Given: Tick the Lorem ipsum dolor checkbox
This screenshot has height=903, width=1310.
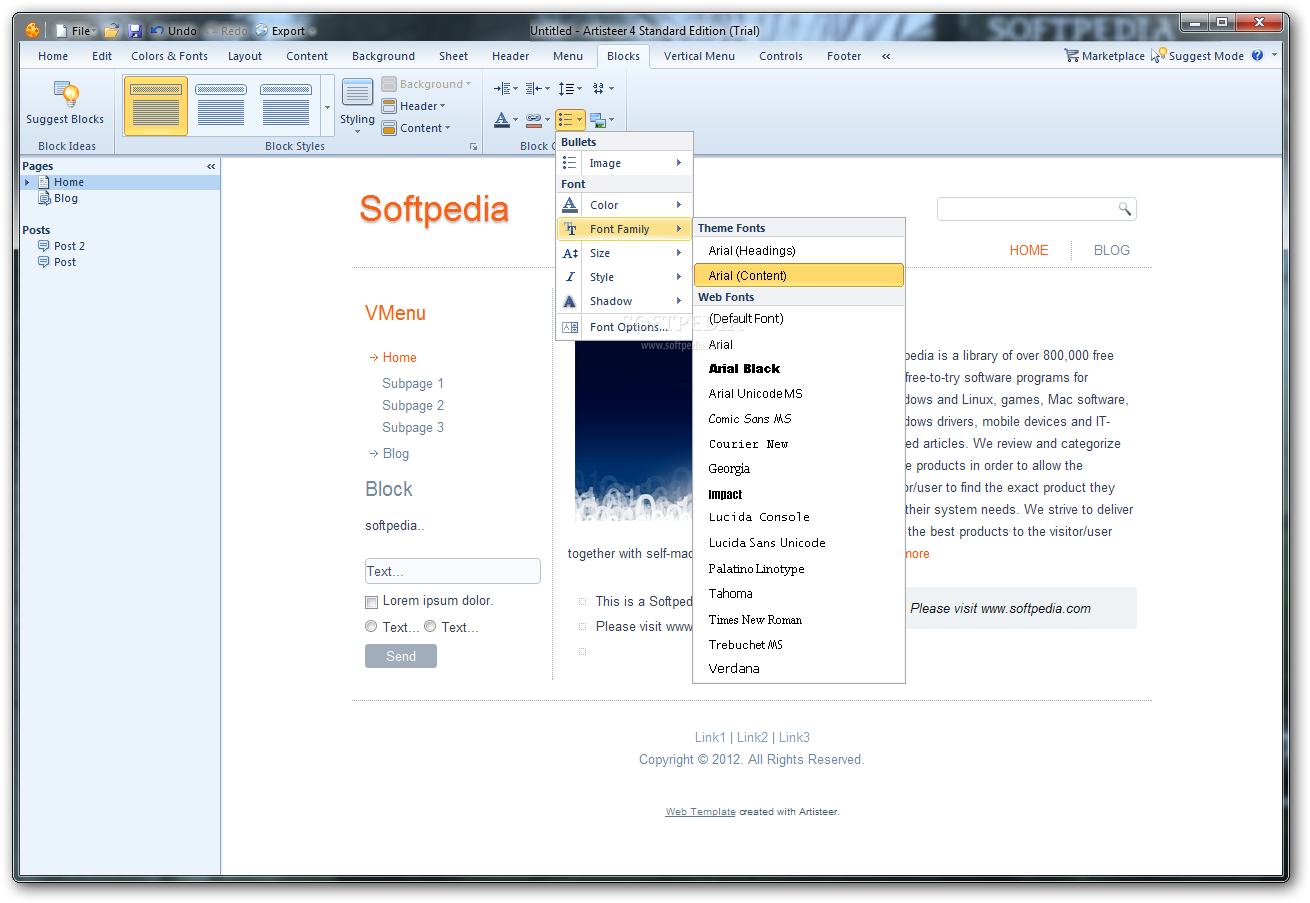Looking at the screenshot, I should click(x=371, y=602).
